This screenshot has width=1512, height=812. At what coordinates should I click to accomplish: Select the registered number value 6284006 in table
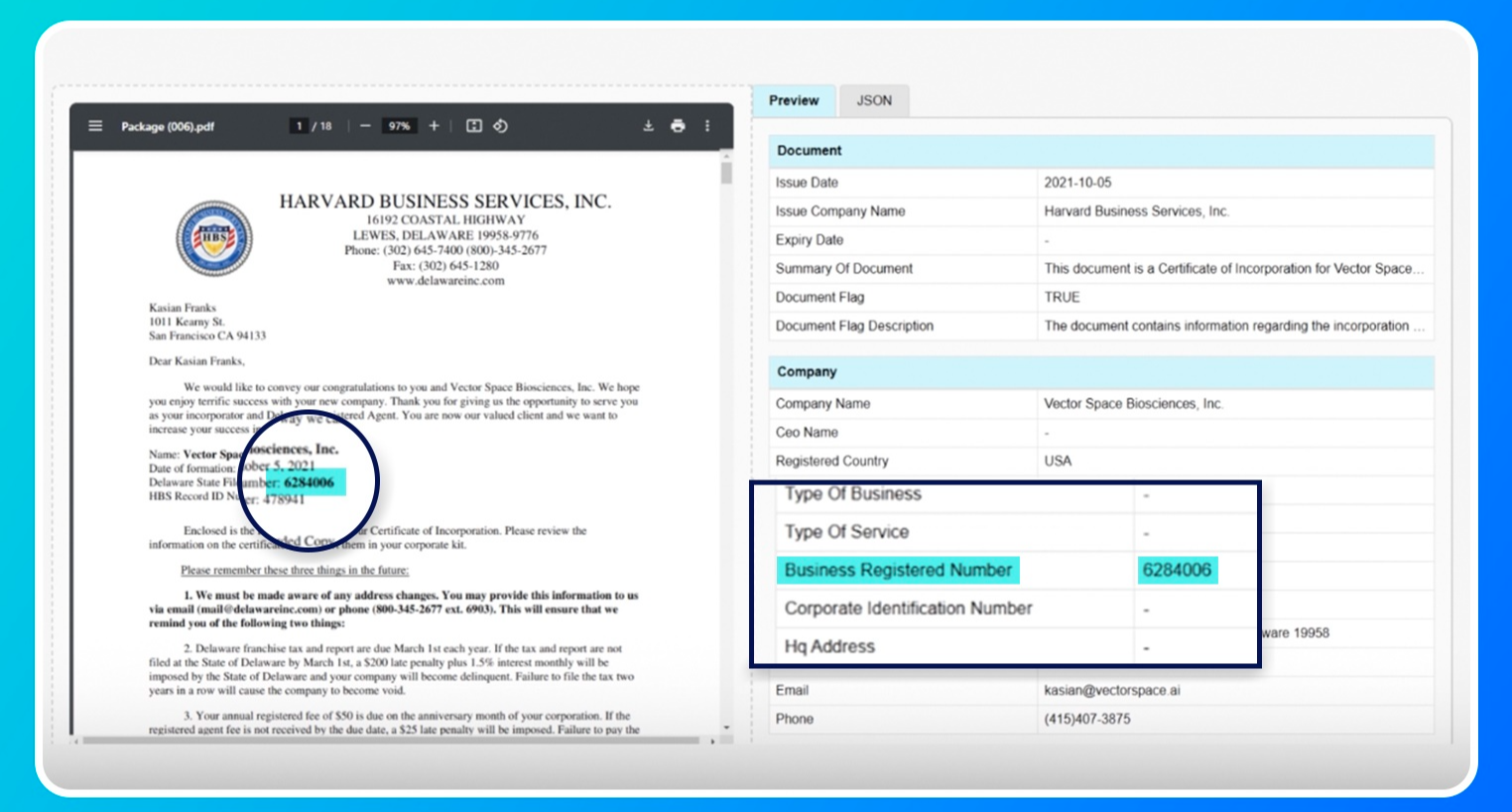(x=1177, y=570)
